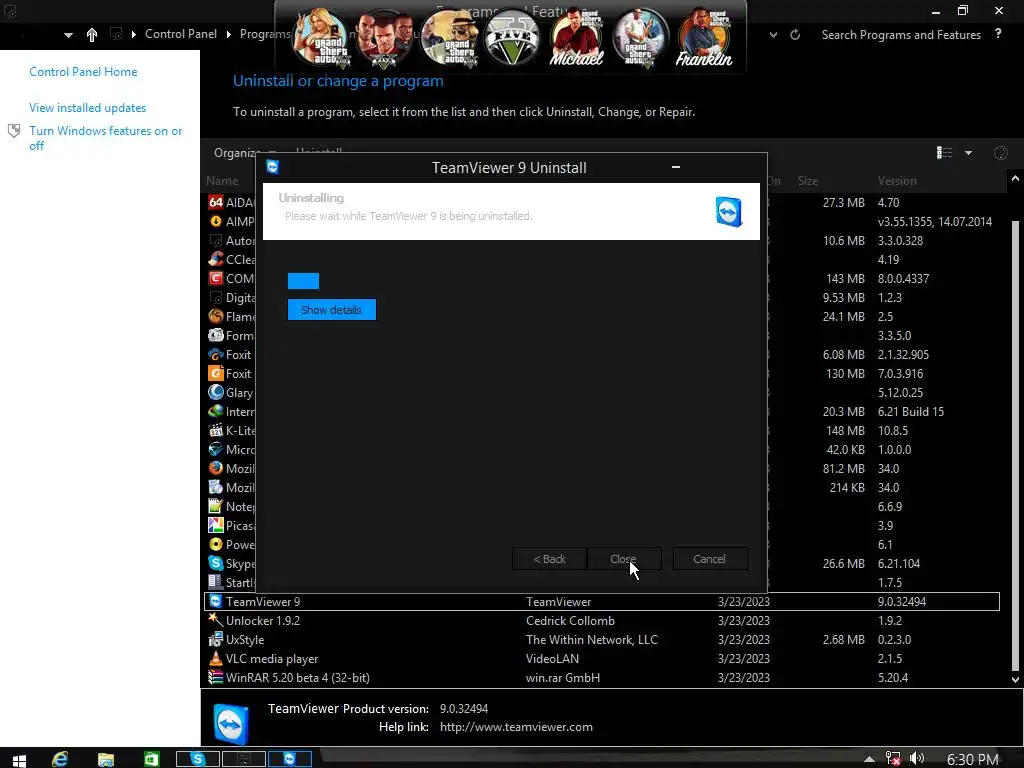Select 'The Within Network, LLC' cell
The image size is (1024, 768).
pyautogui.click(x=592, y=639)
